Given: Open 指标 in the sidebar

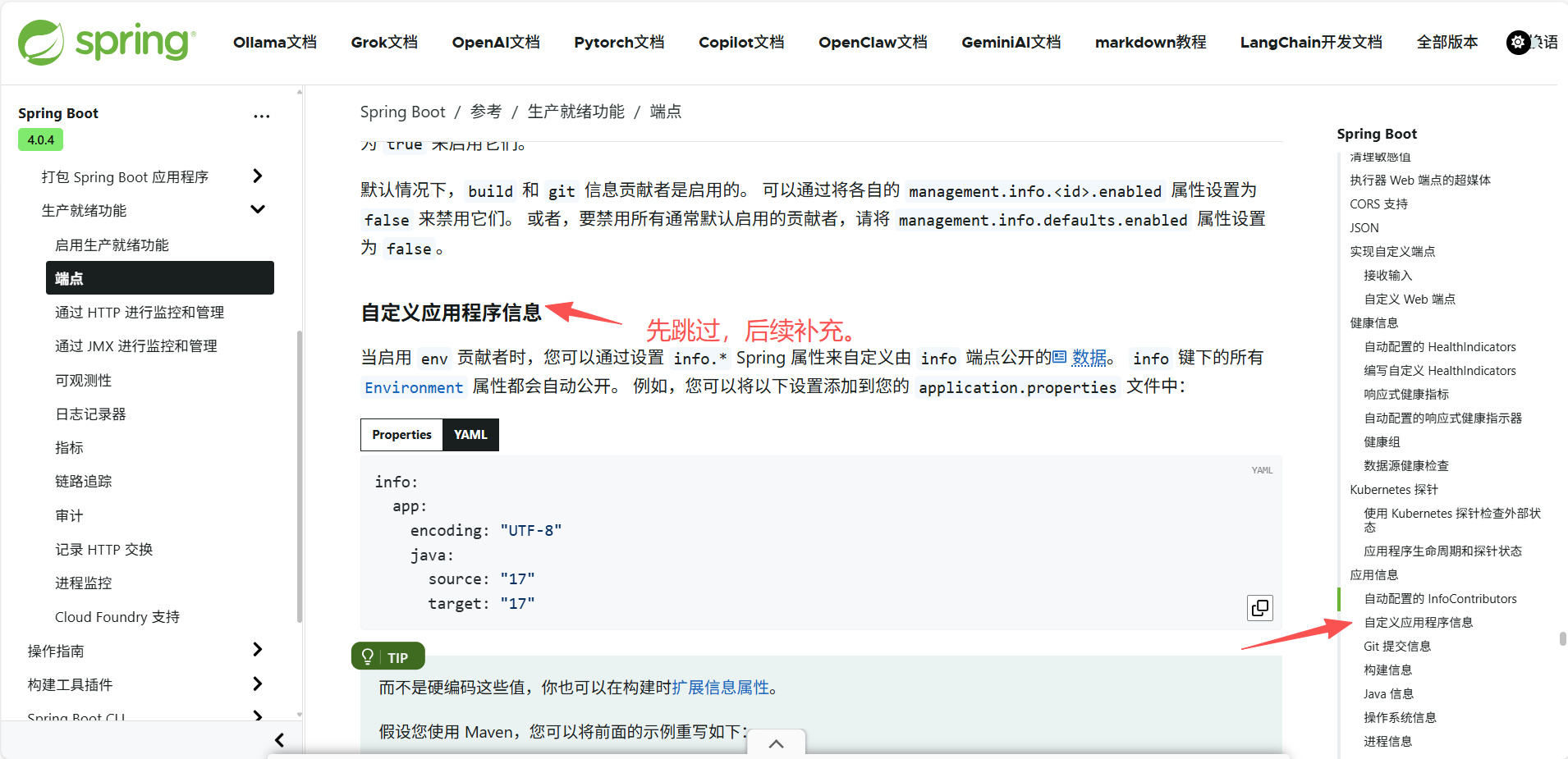Looking at the screenshot, I should pyautogui.click(x=69, y=448).
